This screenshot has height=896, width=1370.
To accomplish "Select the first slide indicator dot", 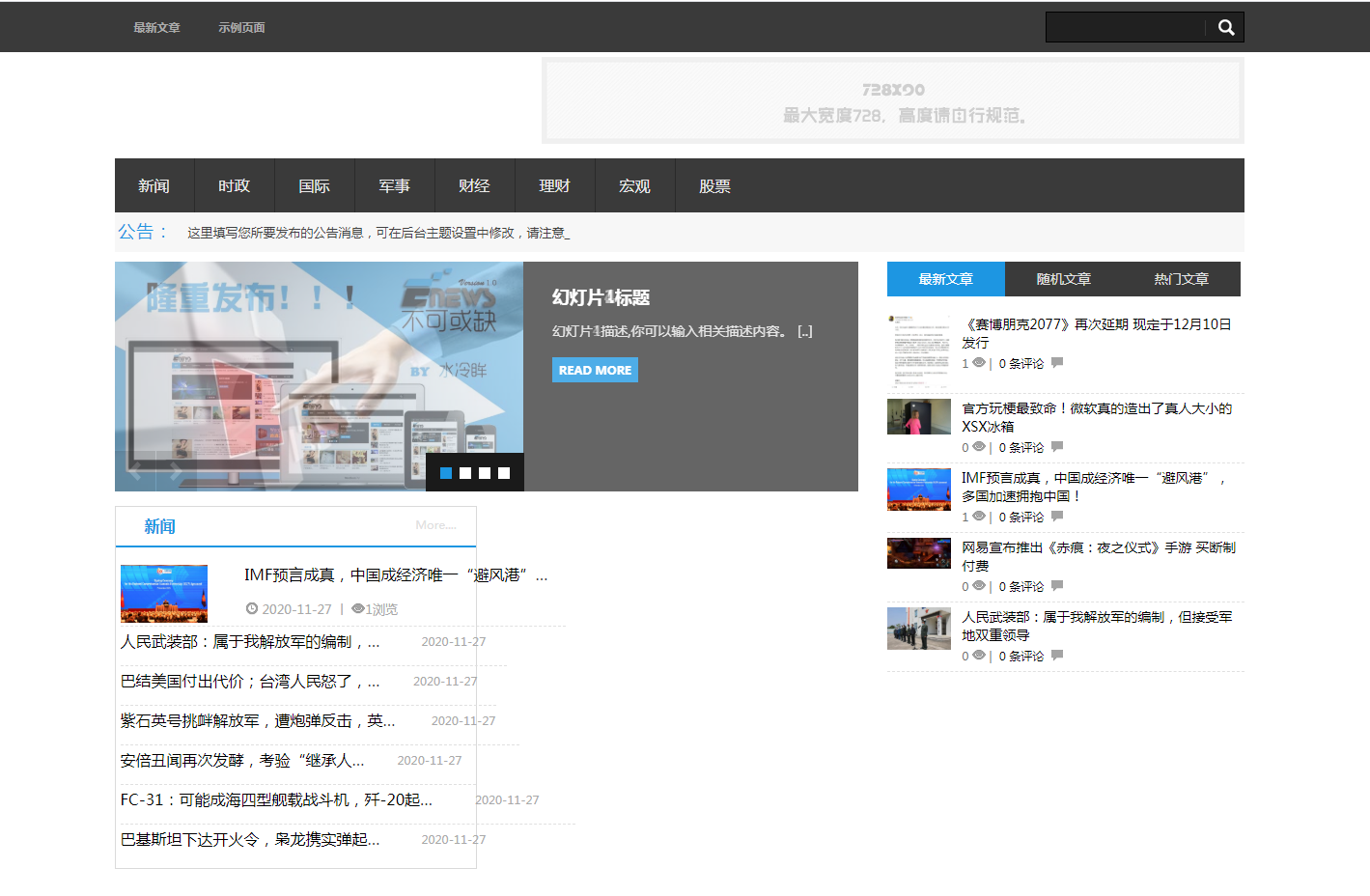I will pyautogui.click(x=446, y=473).
